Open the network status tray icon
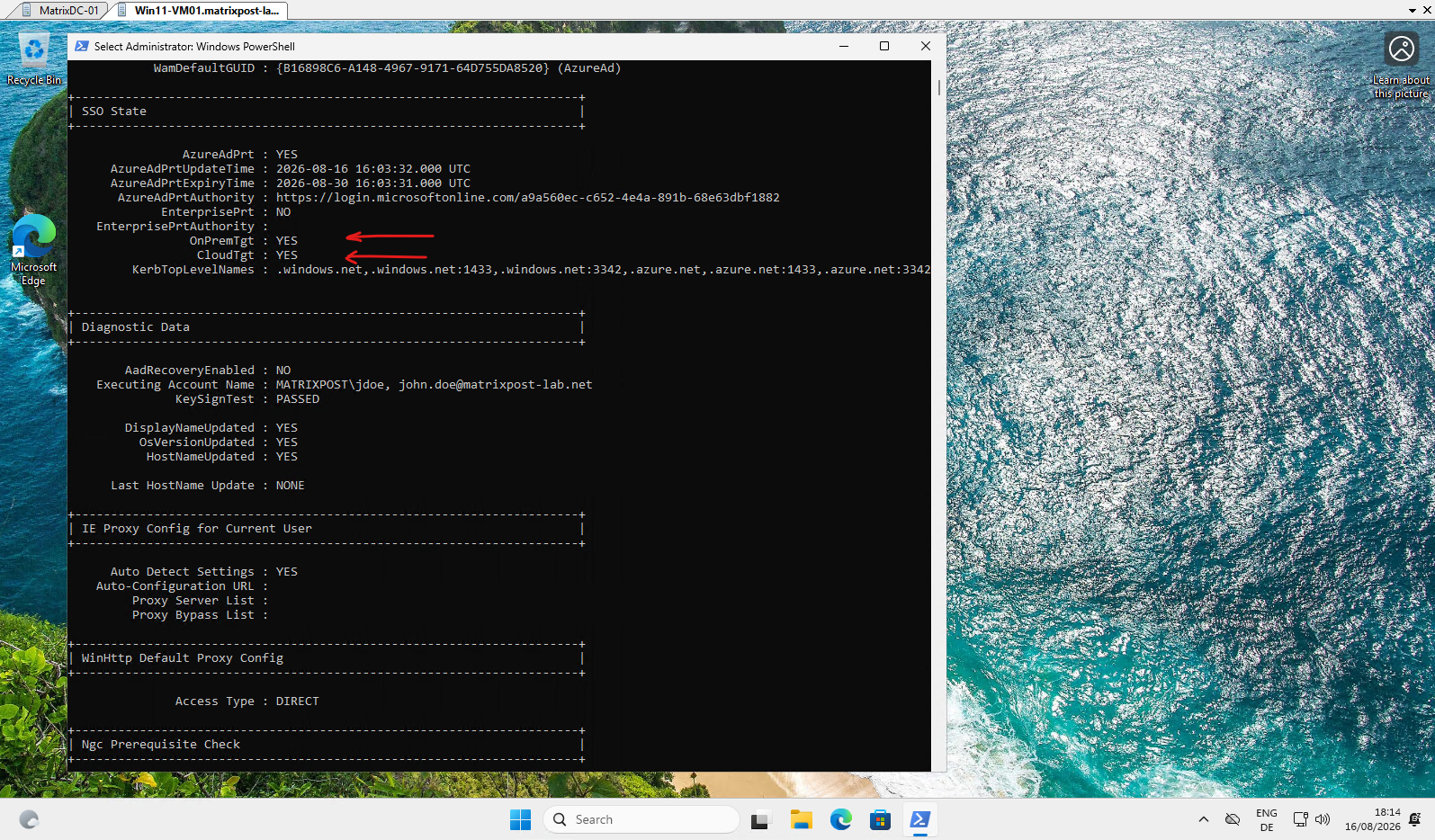Screen dimensions: 1435x840 coord(1300,819)
